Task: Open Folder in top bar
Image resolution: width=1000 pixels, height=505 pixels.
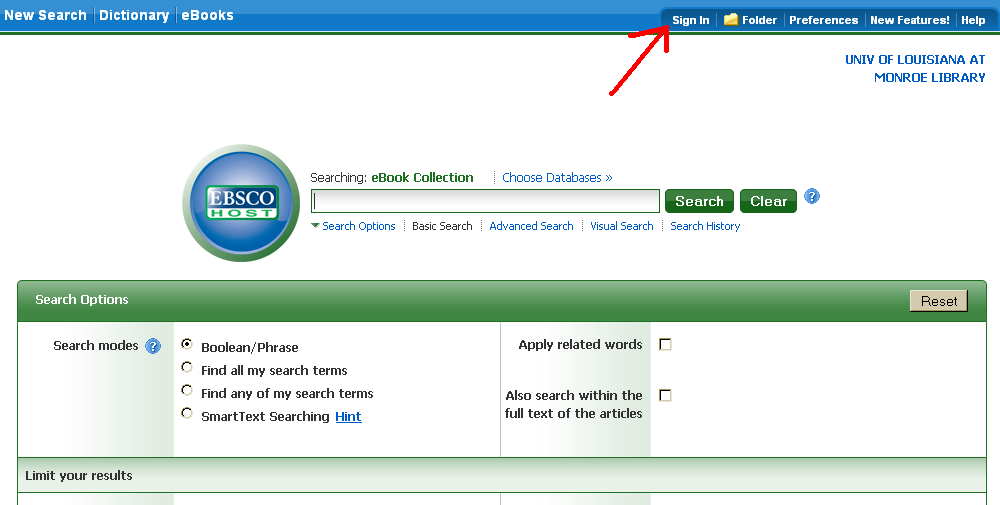Action: [760, 20]
